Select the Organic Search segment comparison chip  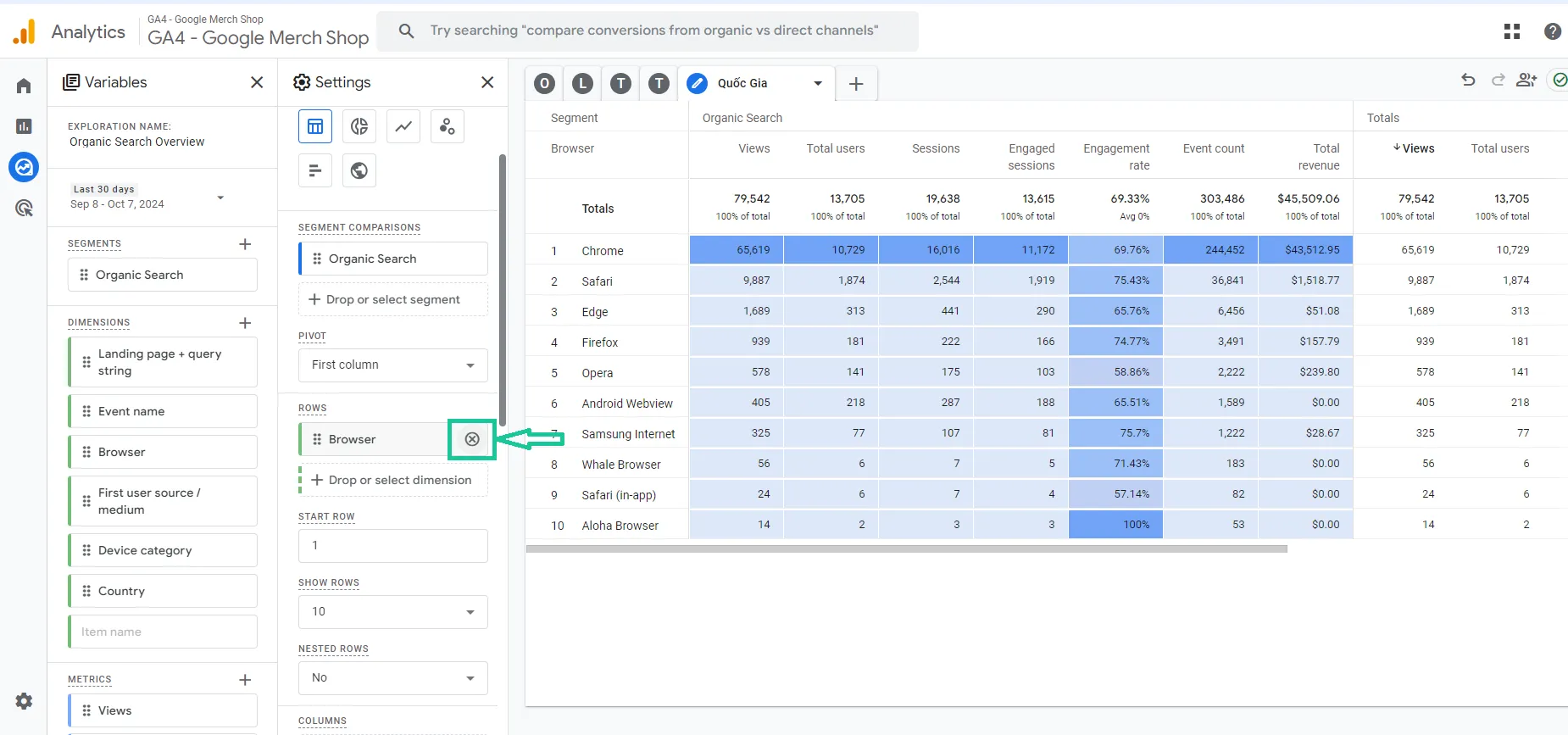click(393, 259)
